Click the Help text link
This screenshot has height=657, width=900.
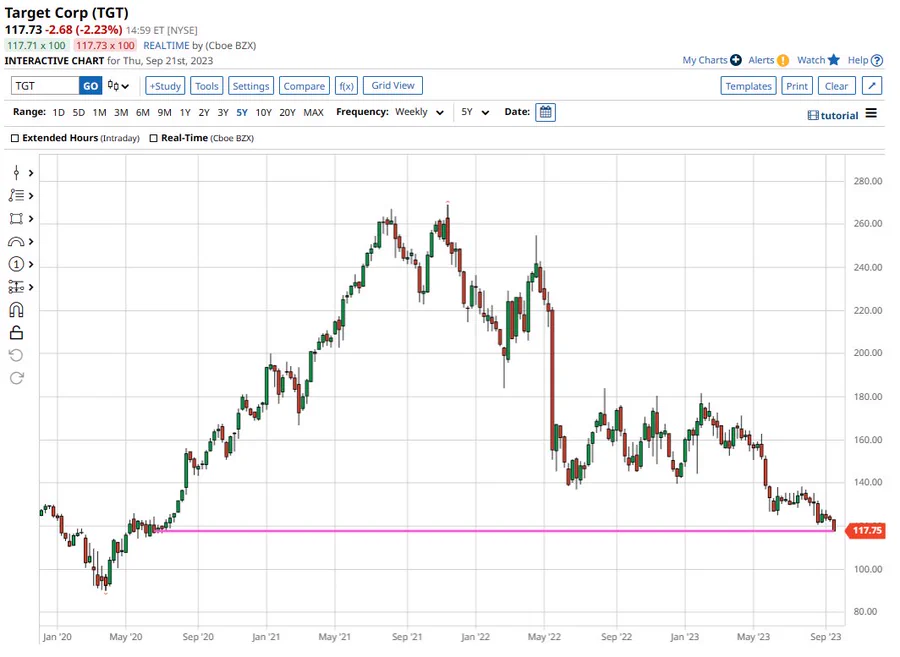[x=858, y=60]
